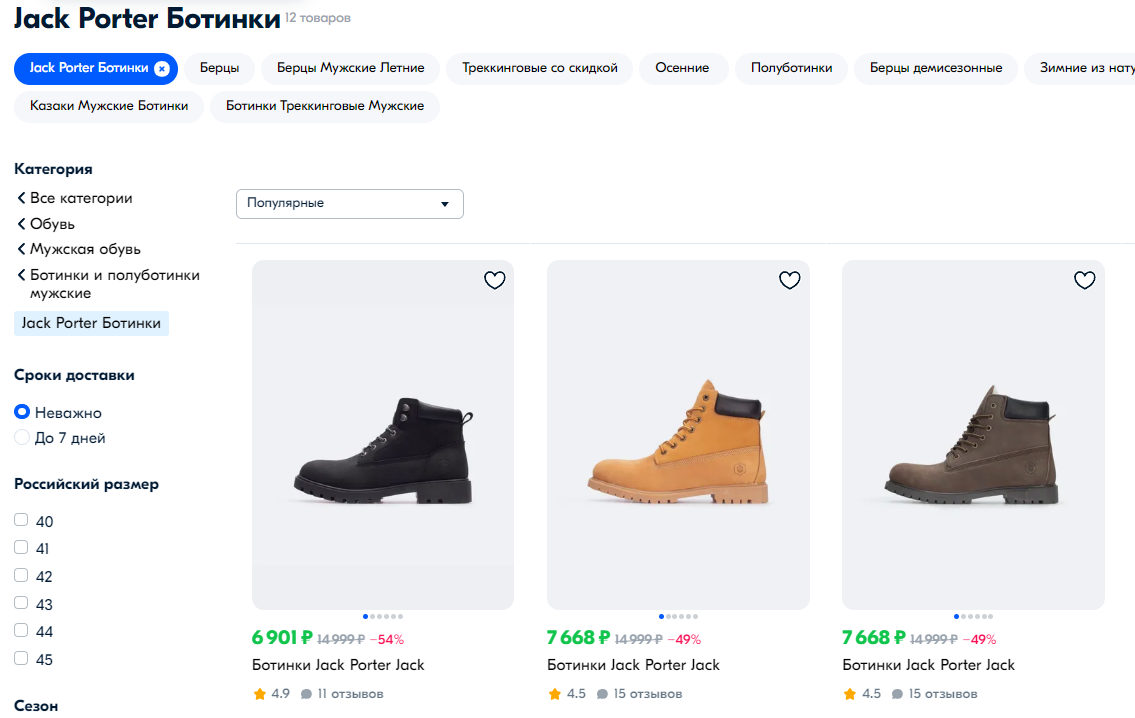Screen dimensions: 1135x718
Task: Select the До 7 дней delivery option
Action: [x=22, y=438]
